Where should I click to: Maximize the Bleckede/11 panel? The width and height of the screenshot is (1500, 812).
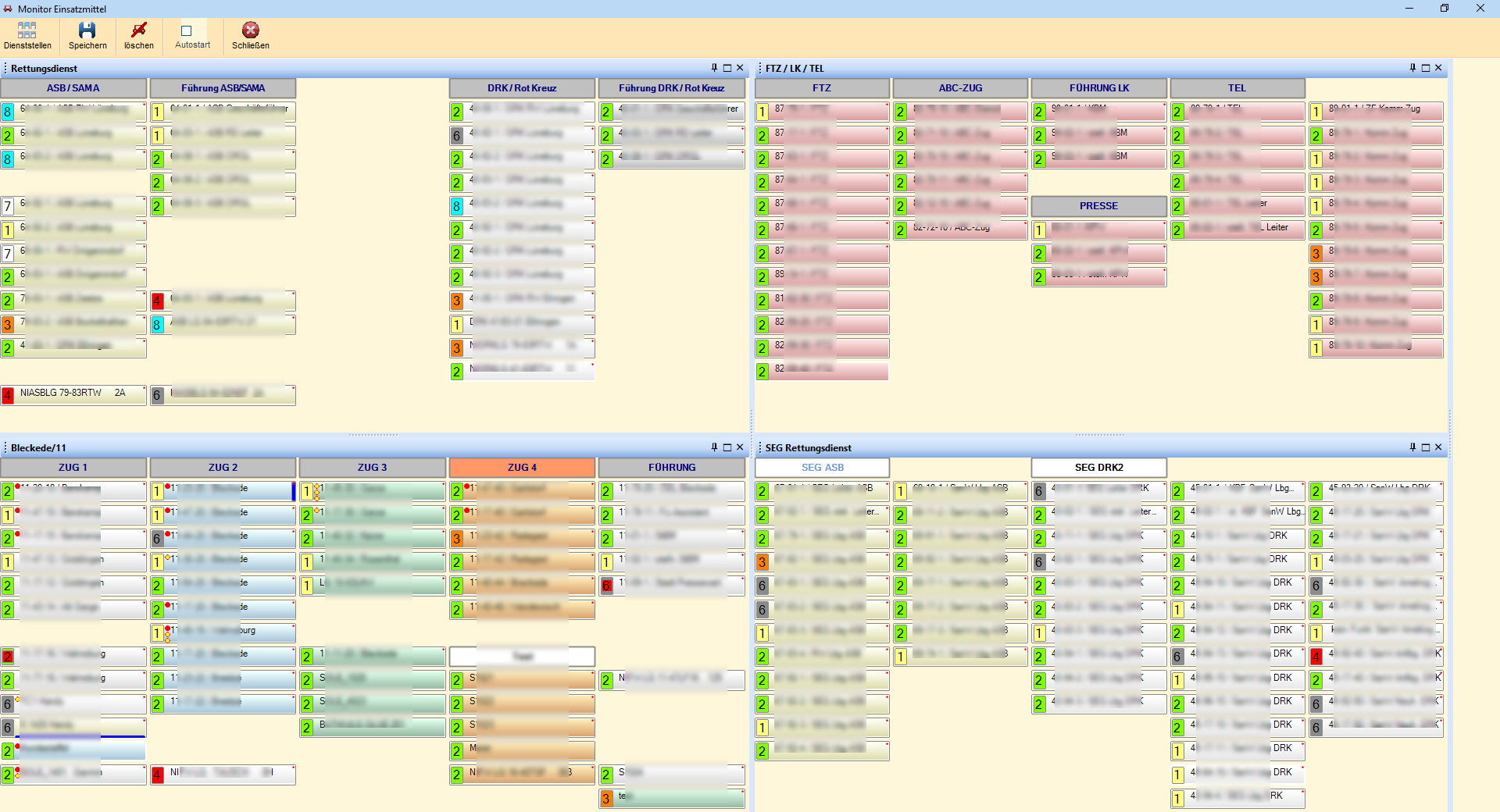coord(727,447)
